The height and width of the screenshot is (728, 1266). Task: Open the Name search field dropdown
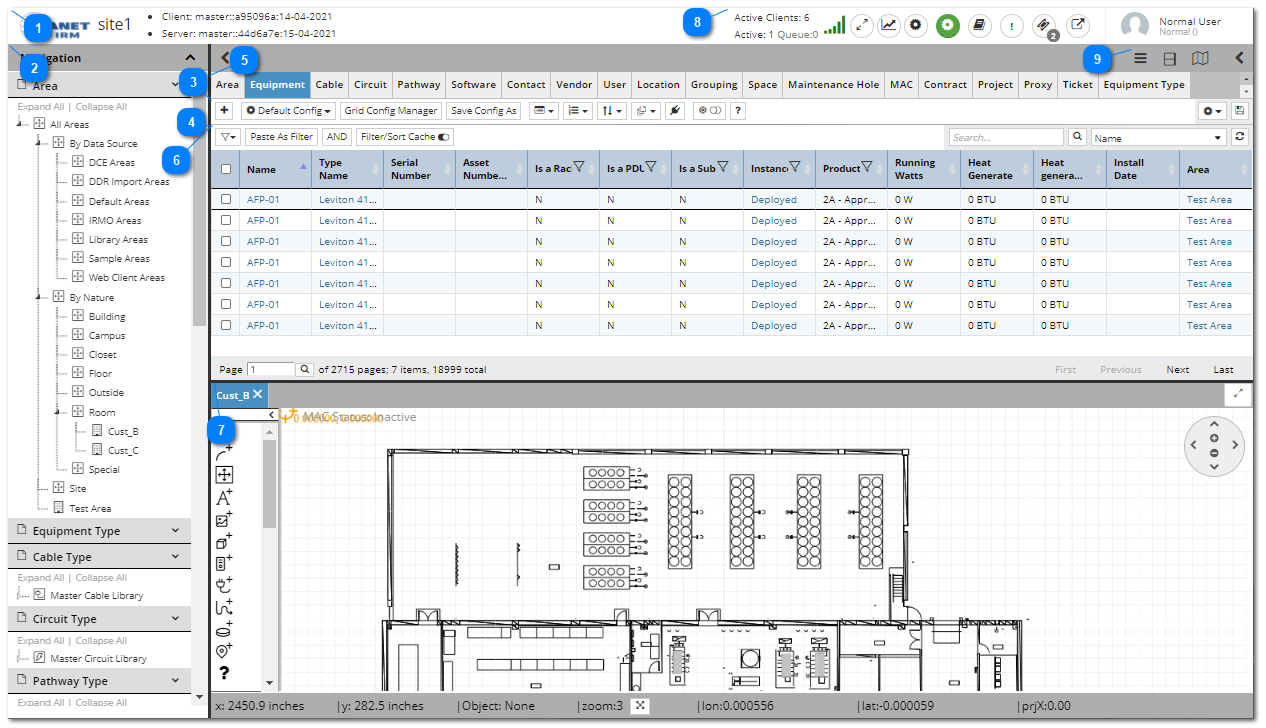tap(1159, 137)
